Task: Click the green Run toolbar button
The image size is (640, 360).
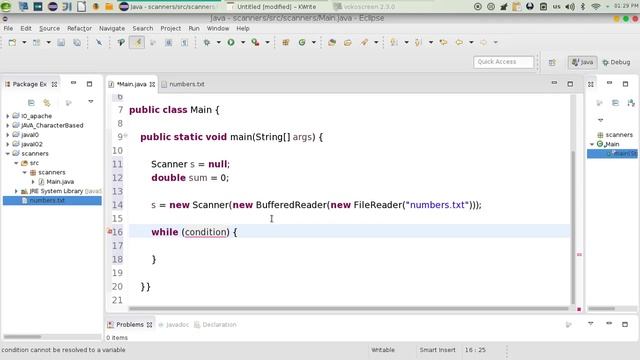Action: tap(231, 42)
